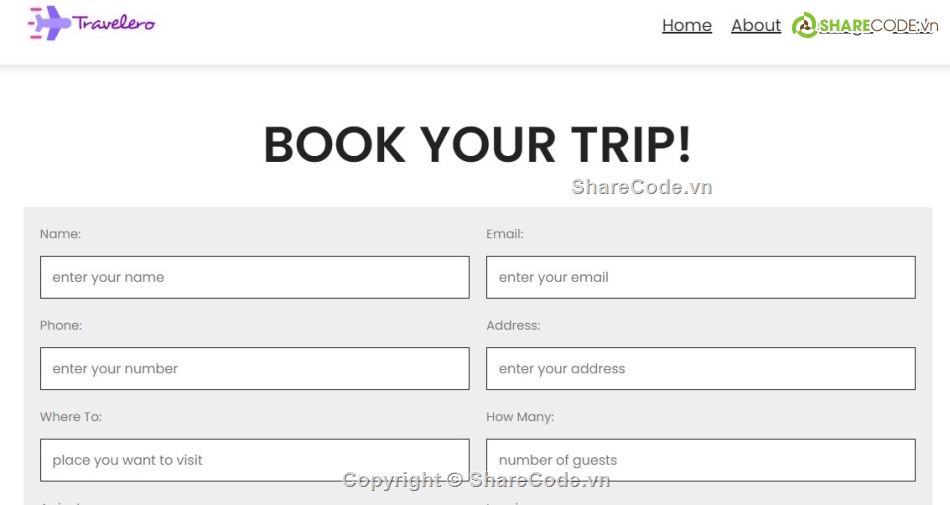This screenshot has height=505, width=950.
Task: Click the Travelero brand name text
Action: (115, 22)
